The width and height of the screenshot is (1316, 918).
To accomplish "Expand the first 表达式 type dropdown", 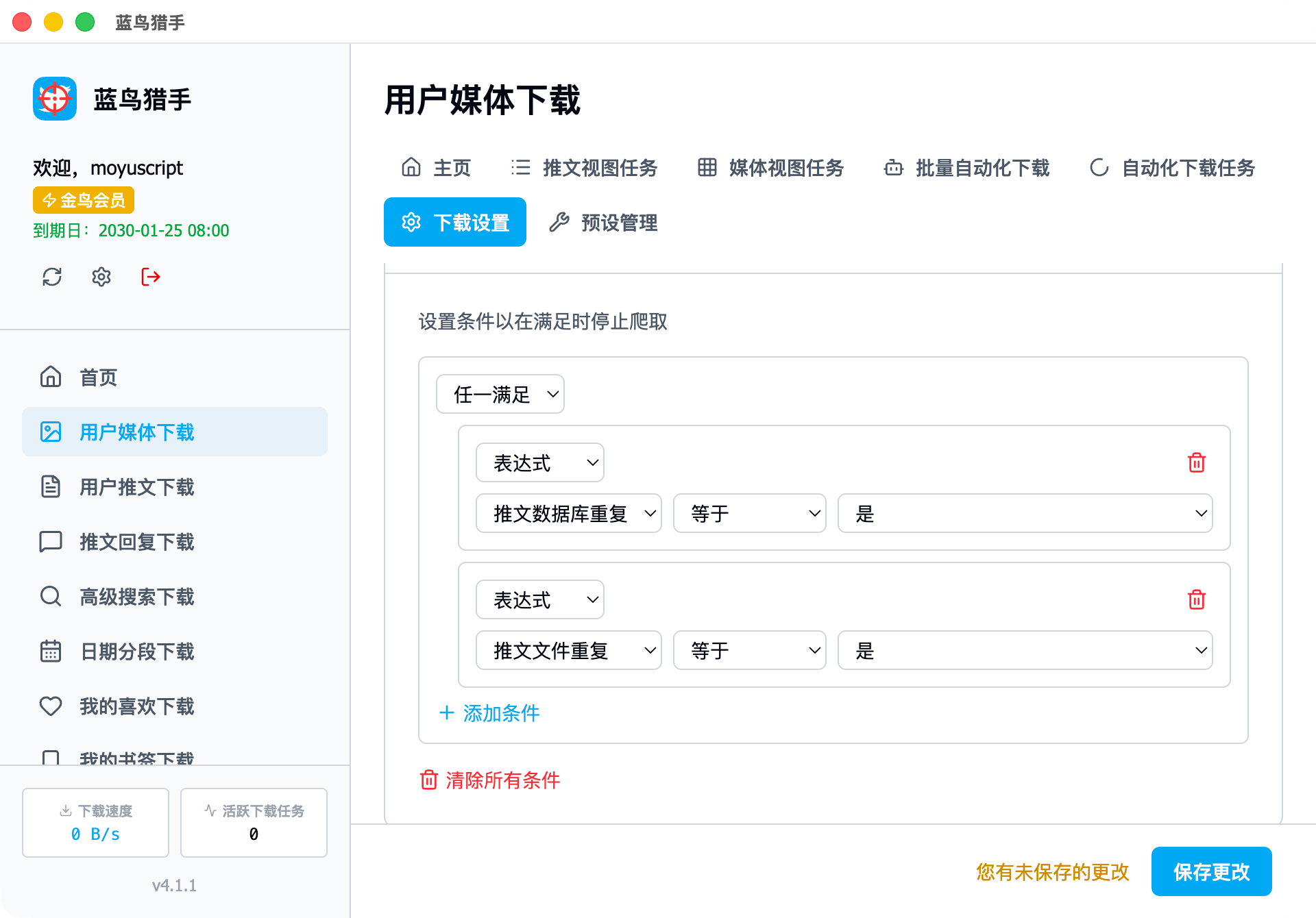I will [539, 463].
